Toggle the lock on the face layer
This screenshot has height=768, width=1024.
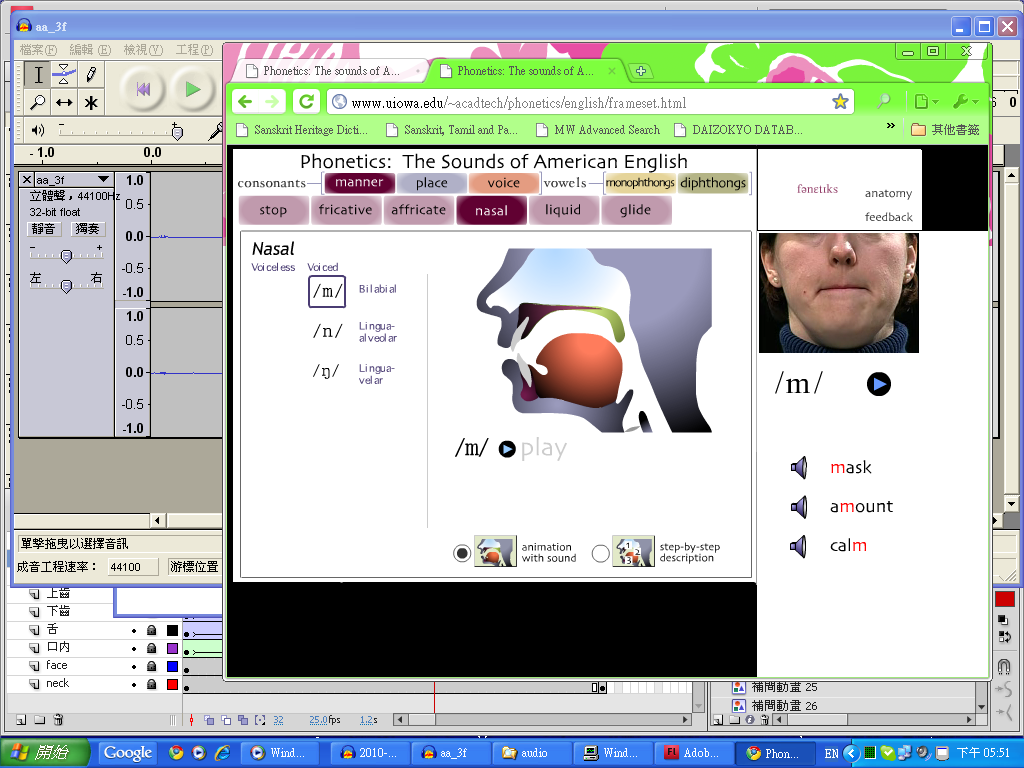151,666
